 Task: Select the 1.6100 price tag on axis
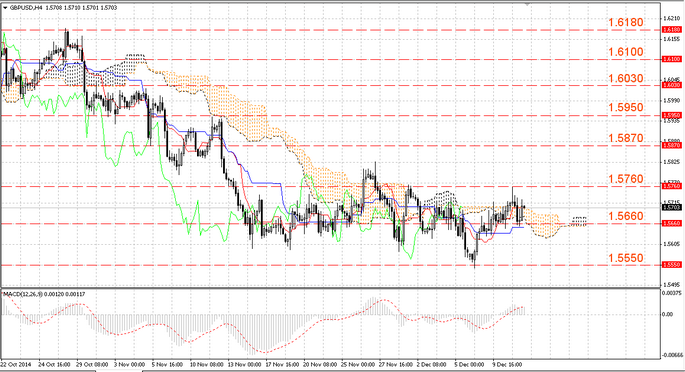[672, 59]
